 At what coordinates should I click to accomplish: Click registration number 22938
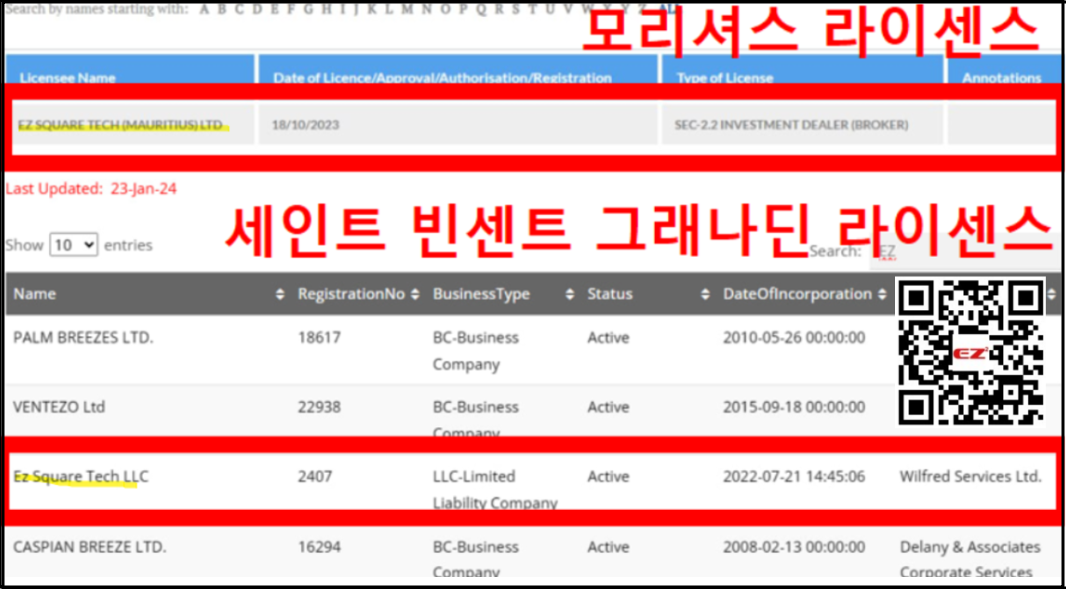[320, 407]
